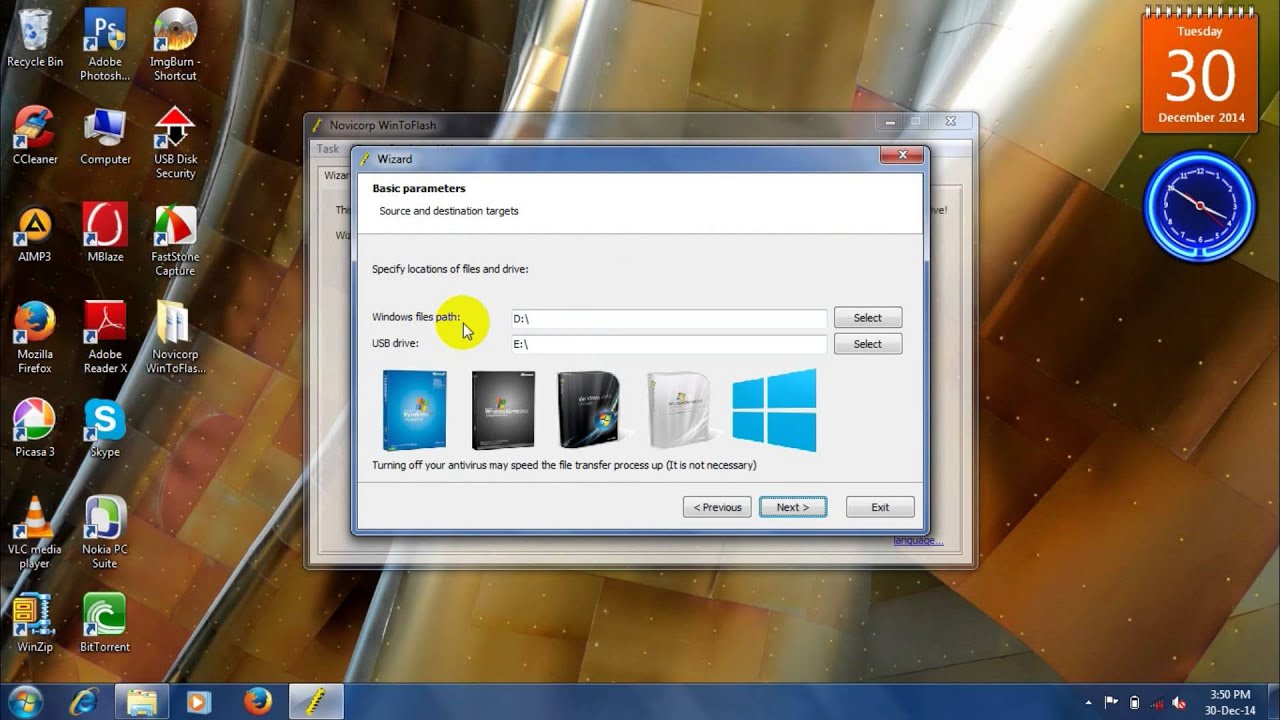Open the BitTorrent desktop shortcut
This screenshot has height=720, width=1280.
[105, 622]
